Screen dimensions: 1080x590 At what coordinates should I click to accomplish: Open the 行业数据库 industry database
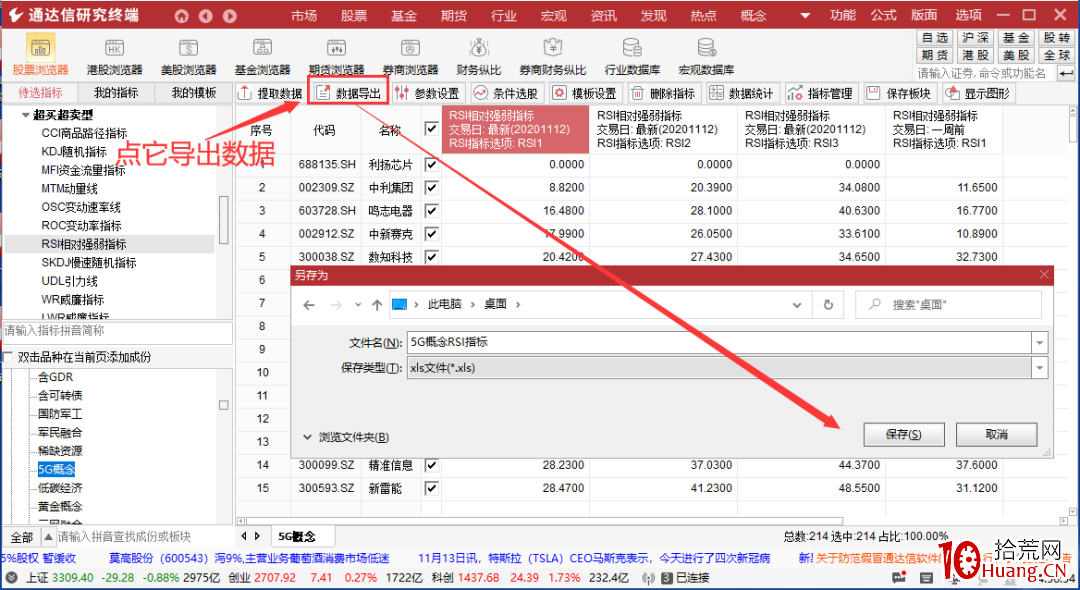click(632, 56)
